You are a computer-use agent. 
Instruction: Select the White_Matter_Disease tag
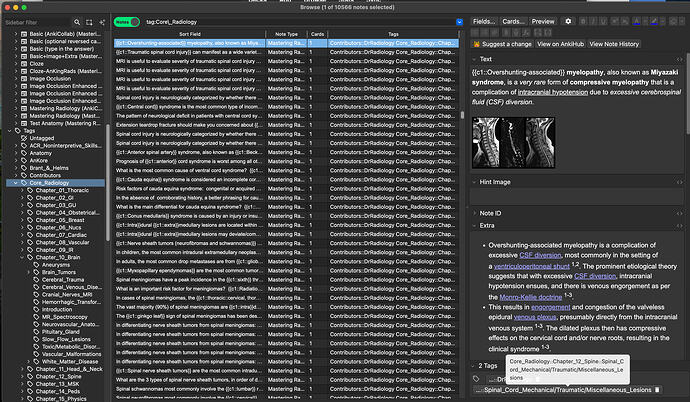[x=70, y=362]
